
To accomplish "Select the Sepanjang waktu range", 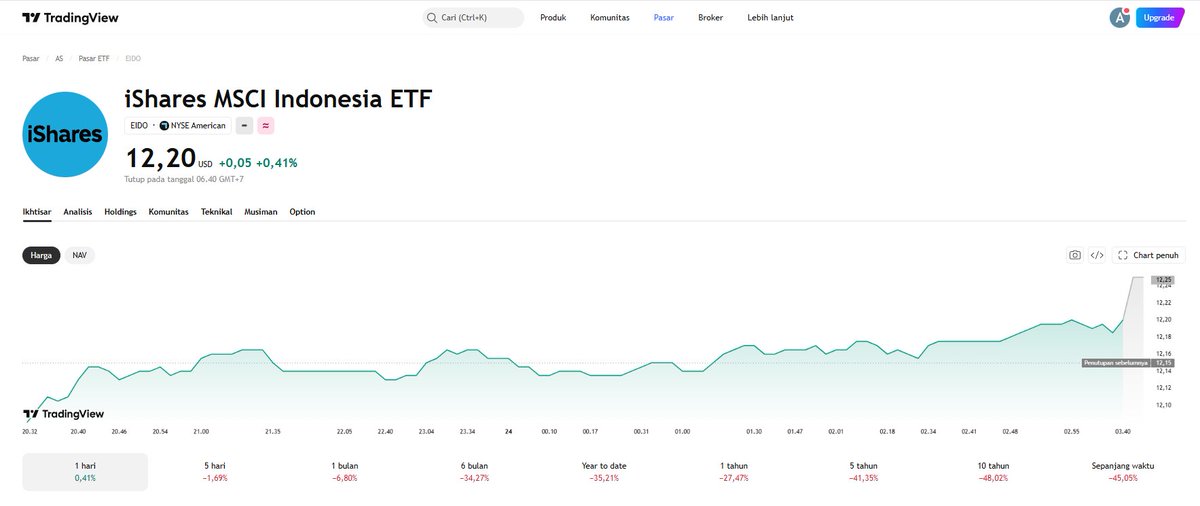I will coord(1122,472).
